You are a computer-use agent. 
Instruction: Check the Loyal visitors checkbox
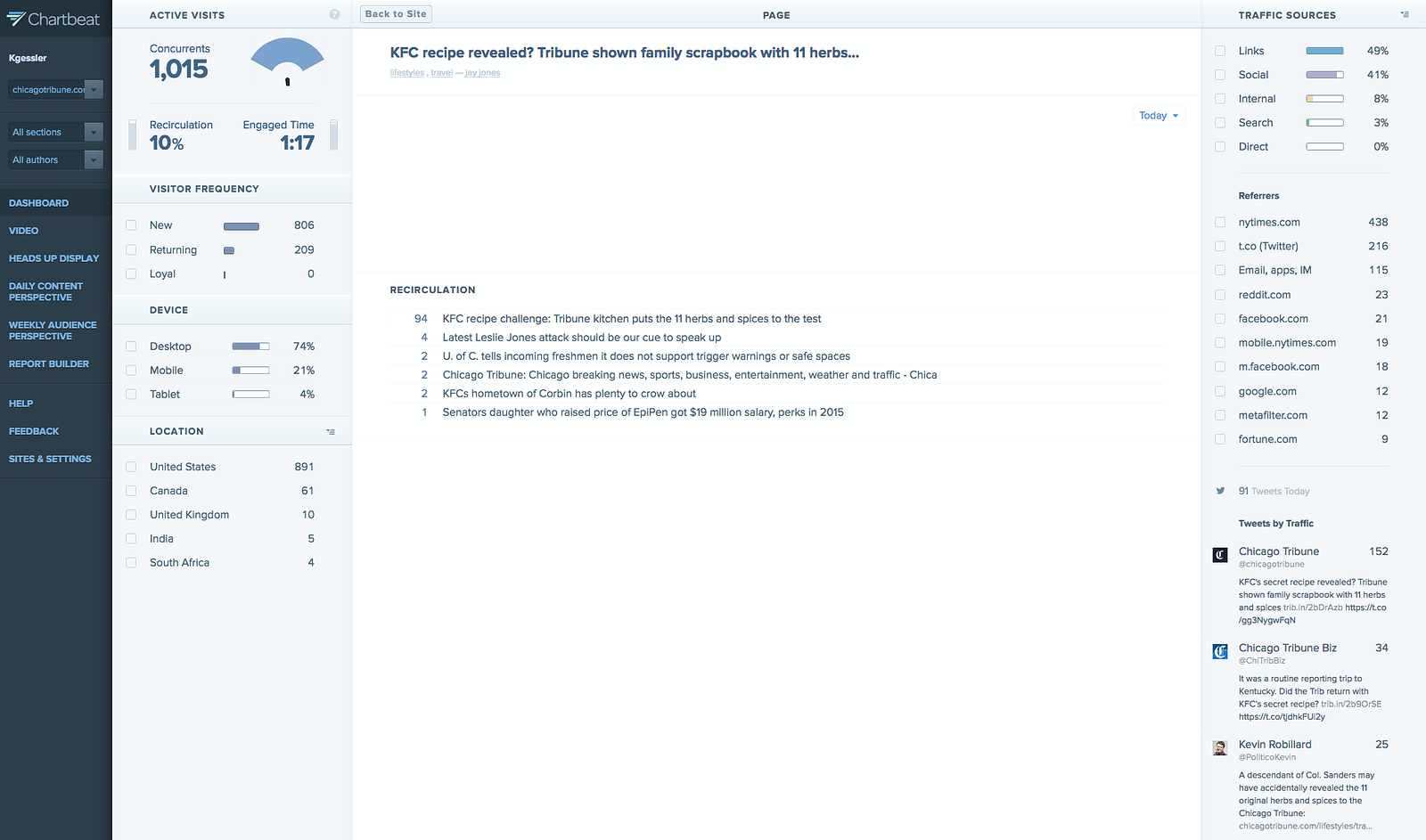131,274
